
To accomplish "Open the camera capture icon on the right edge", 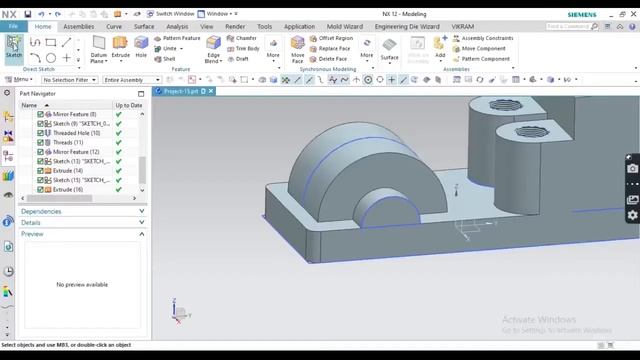I will pos(632,169).
